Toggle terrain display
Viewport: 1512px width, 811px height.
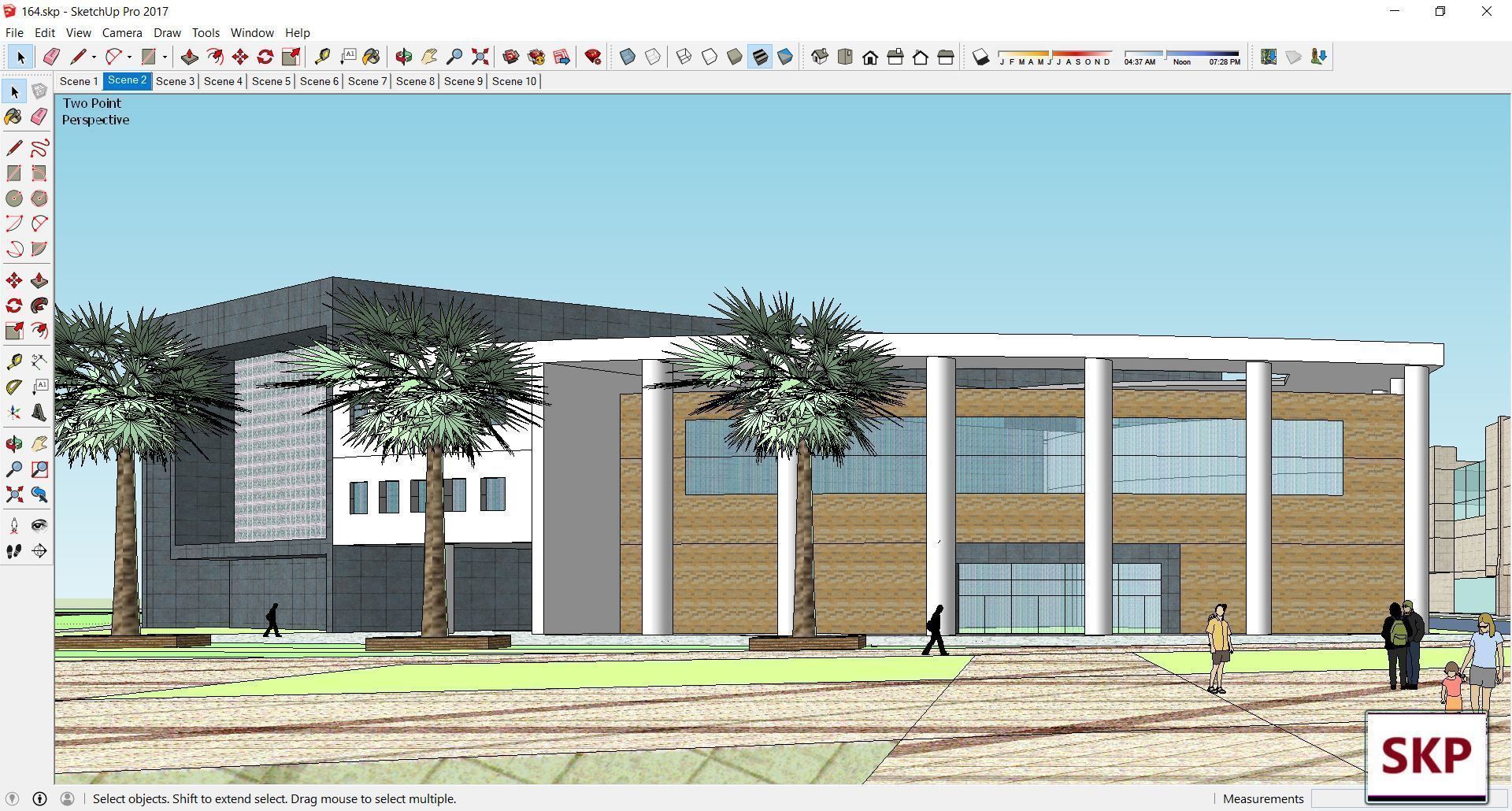(x=1294, y=57)
